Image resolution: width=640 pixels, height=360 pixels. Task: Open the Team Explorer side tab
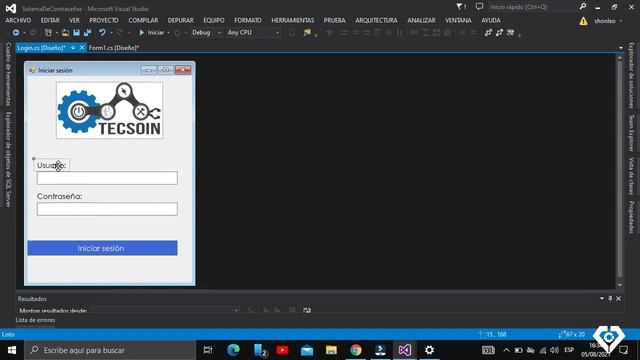click(631, 133)
